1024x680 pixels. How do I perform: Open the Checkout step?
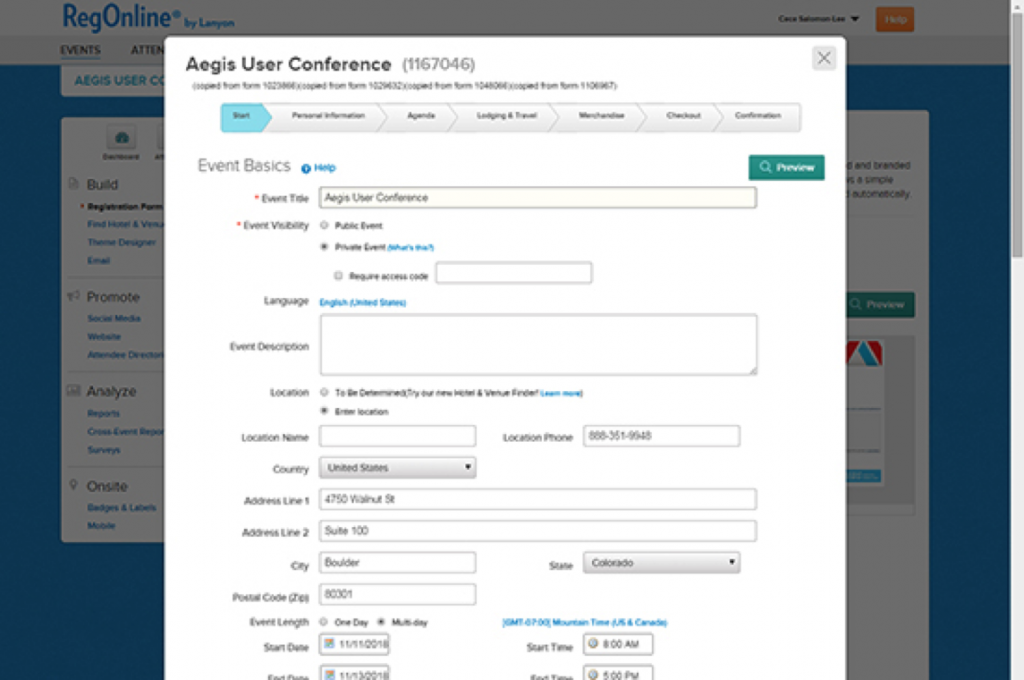click(684, 116)
